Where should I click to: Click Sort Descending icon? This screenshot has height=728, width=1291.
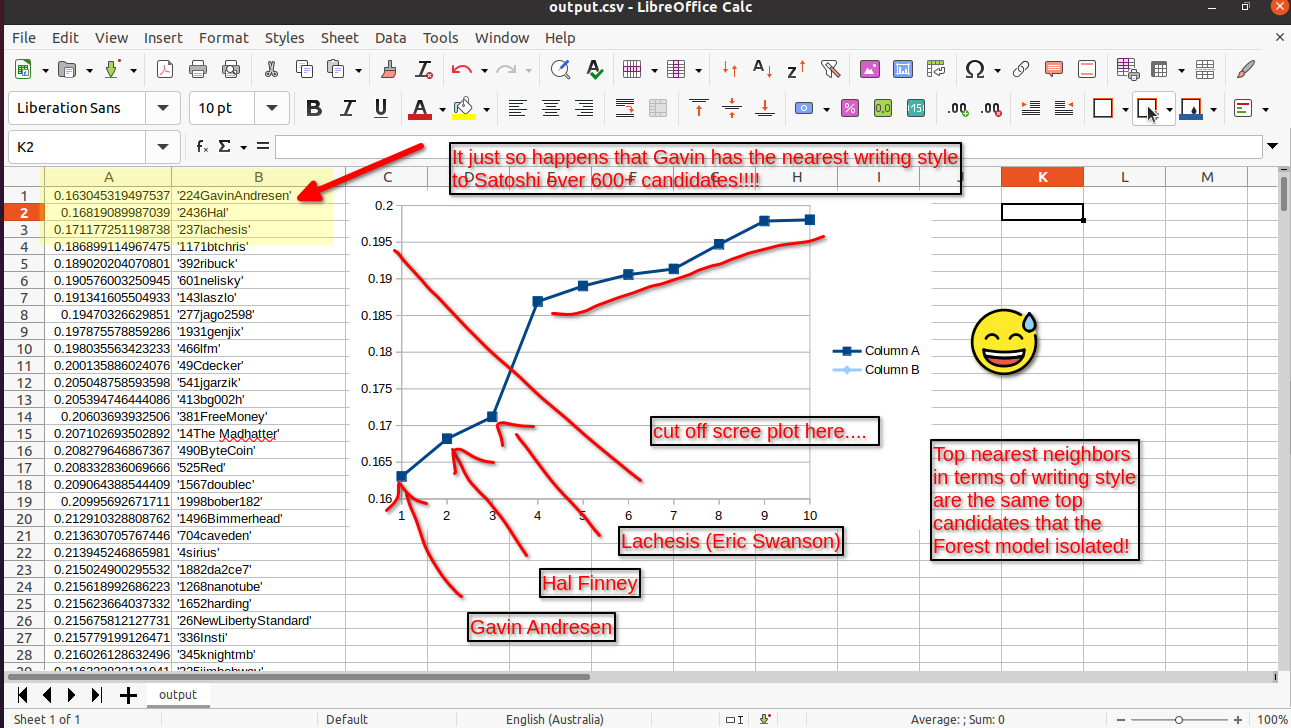tap(796, 69)
